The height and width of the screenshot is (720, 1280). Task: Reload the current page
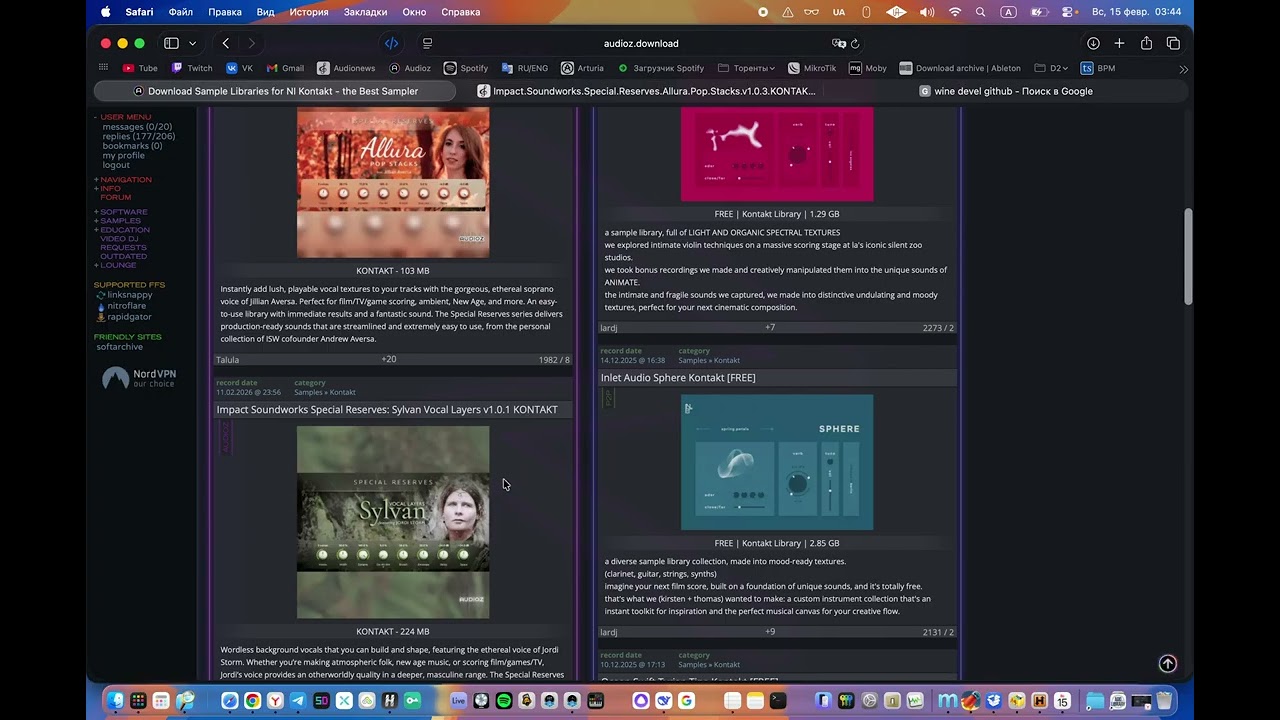click(856, 43)
